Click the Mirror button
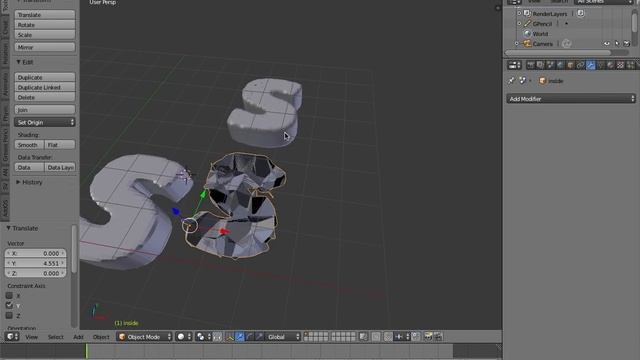The height and width of the screenshot is (360, 640). tap(45, 47)
